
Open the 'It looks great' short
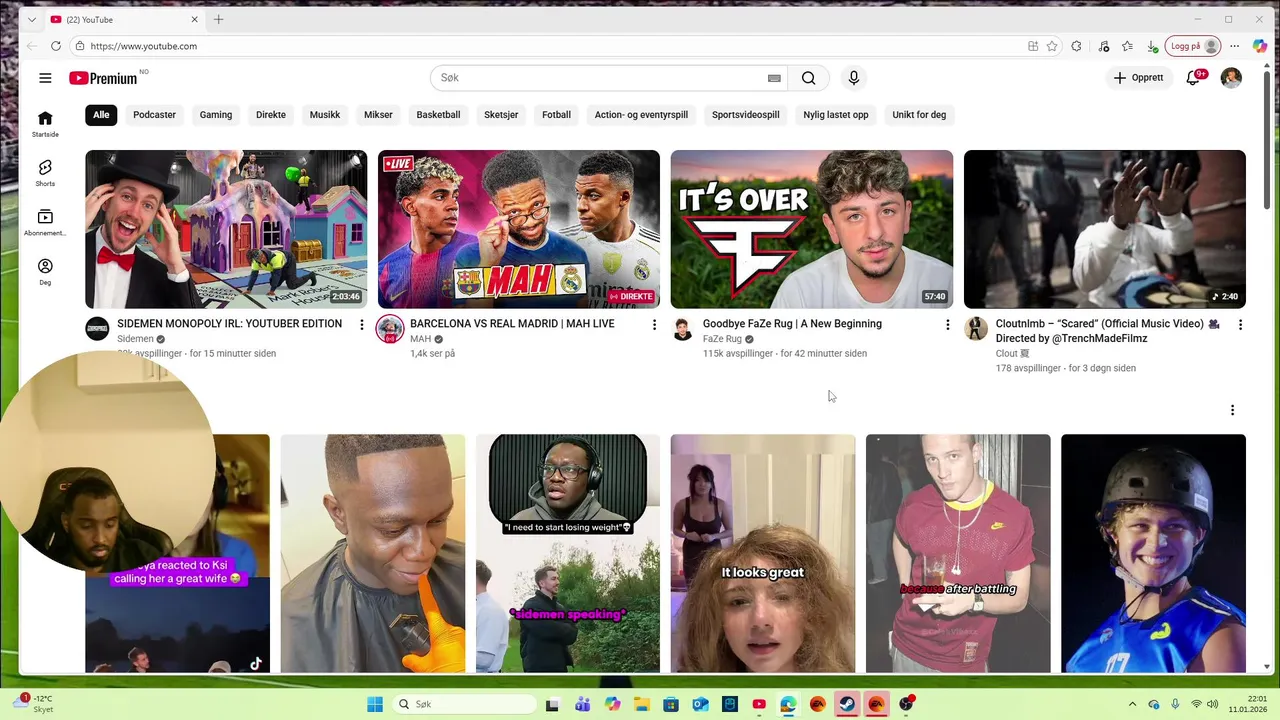763,553
